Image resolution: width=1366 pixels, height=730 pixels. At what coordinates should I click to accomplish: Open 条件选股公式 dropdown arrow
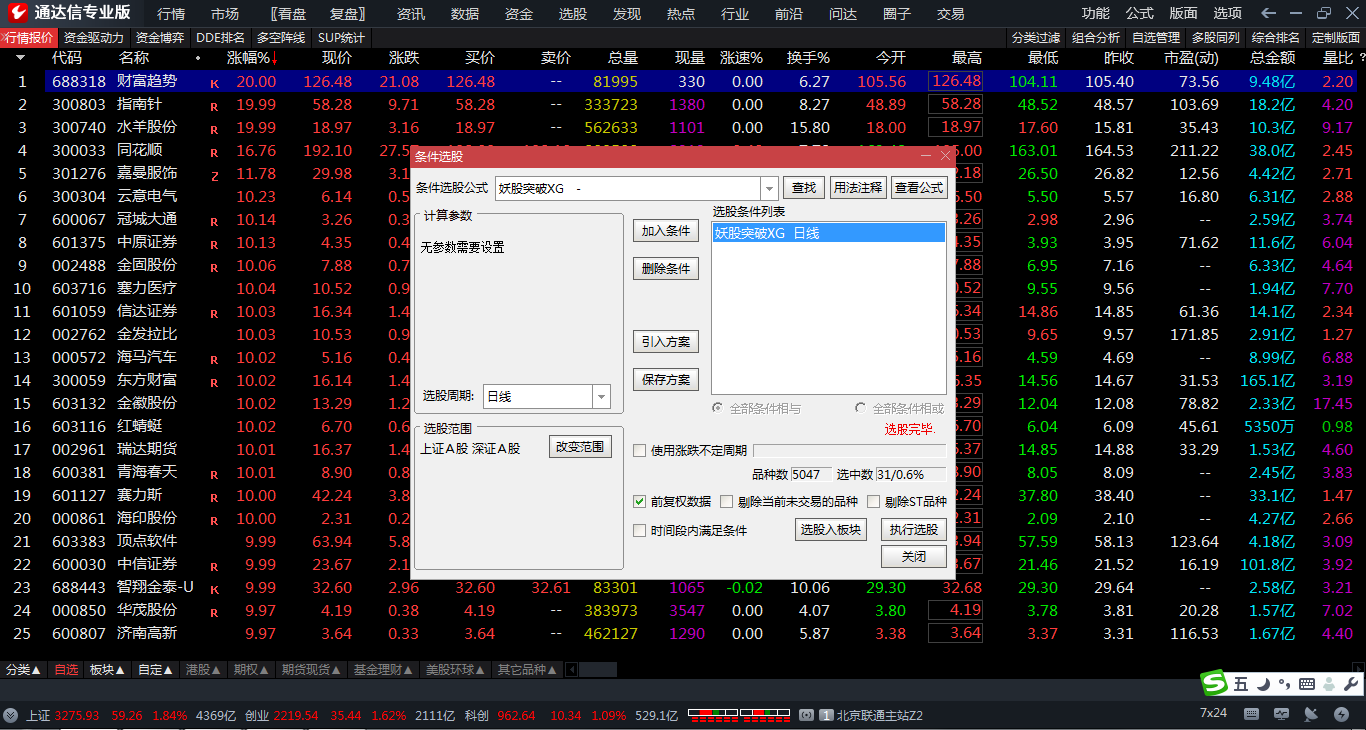(769, 188)
